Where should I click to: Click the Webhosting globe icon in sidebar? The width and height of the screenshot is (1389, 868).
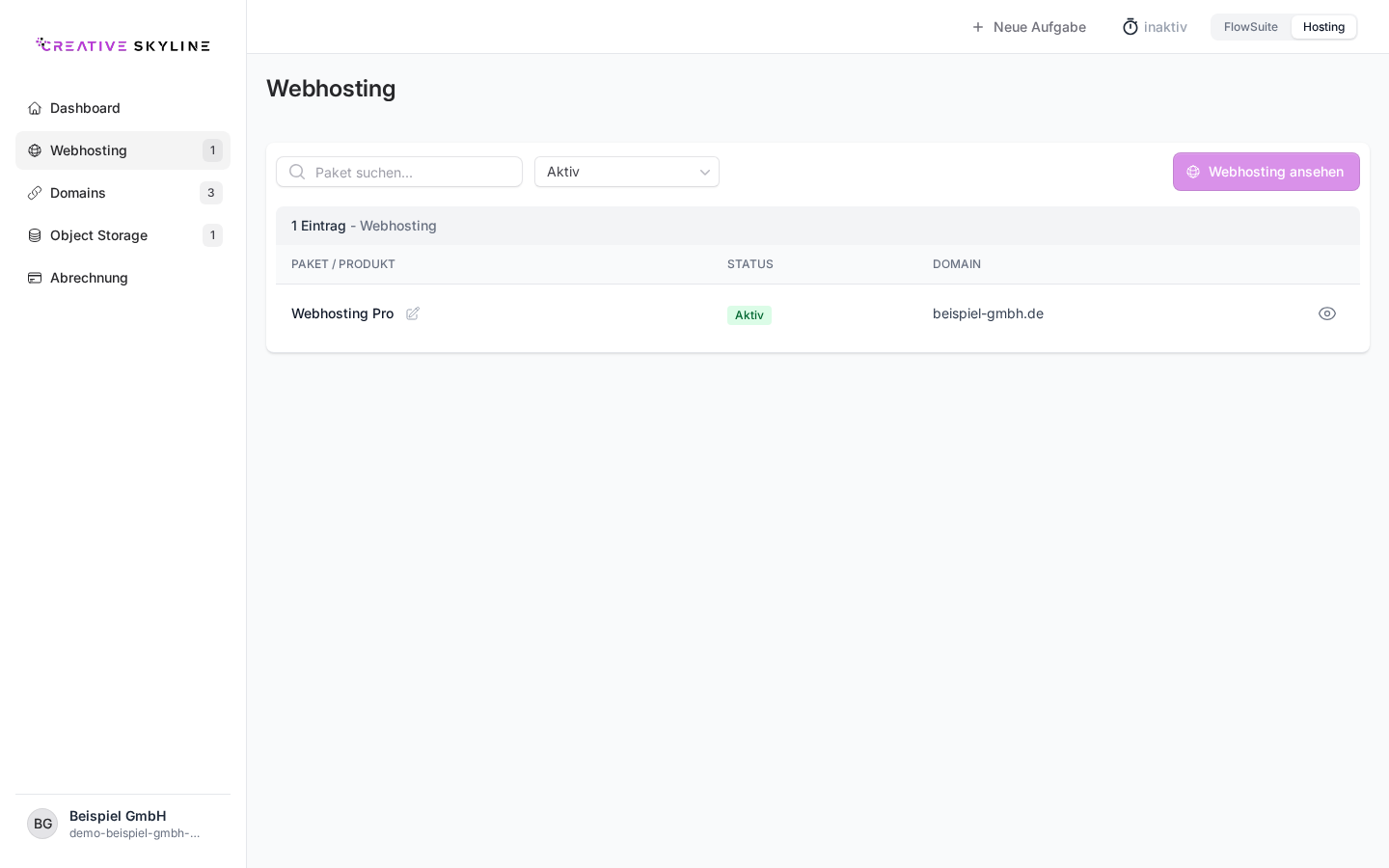(35, 150)
